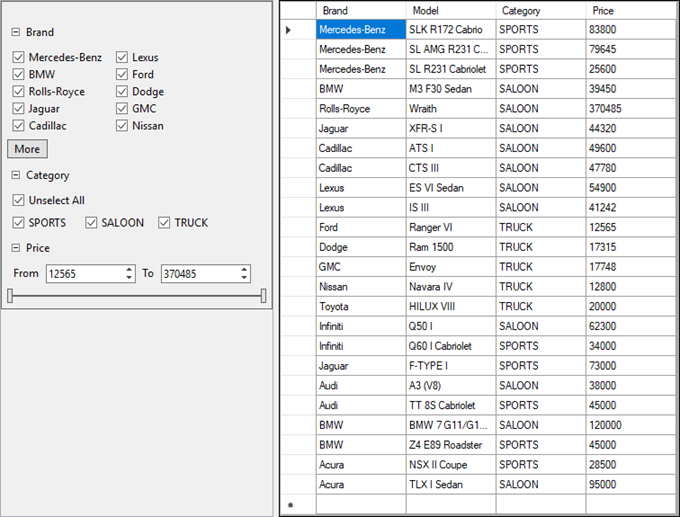Screen dimensions: 680x517
Task: Click the HILUX VIII model cell
Action: (x=451, y=307)
